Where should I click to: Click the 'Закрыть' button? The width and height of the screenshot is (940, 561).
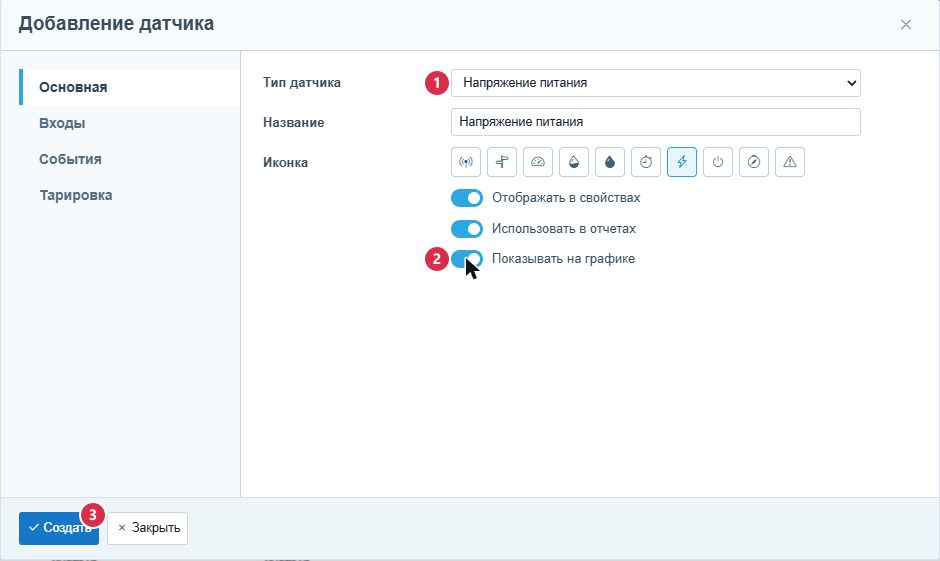click(x=147, y=528)
